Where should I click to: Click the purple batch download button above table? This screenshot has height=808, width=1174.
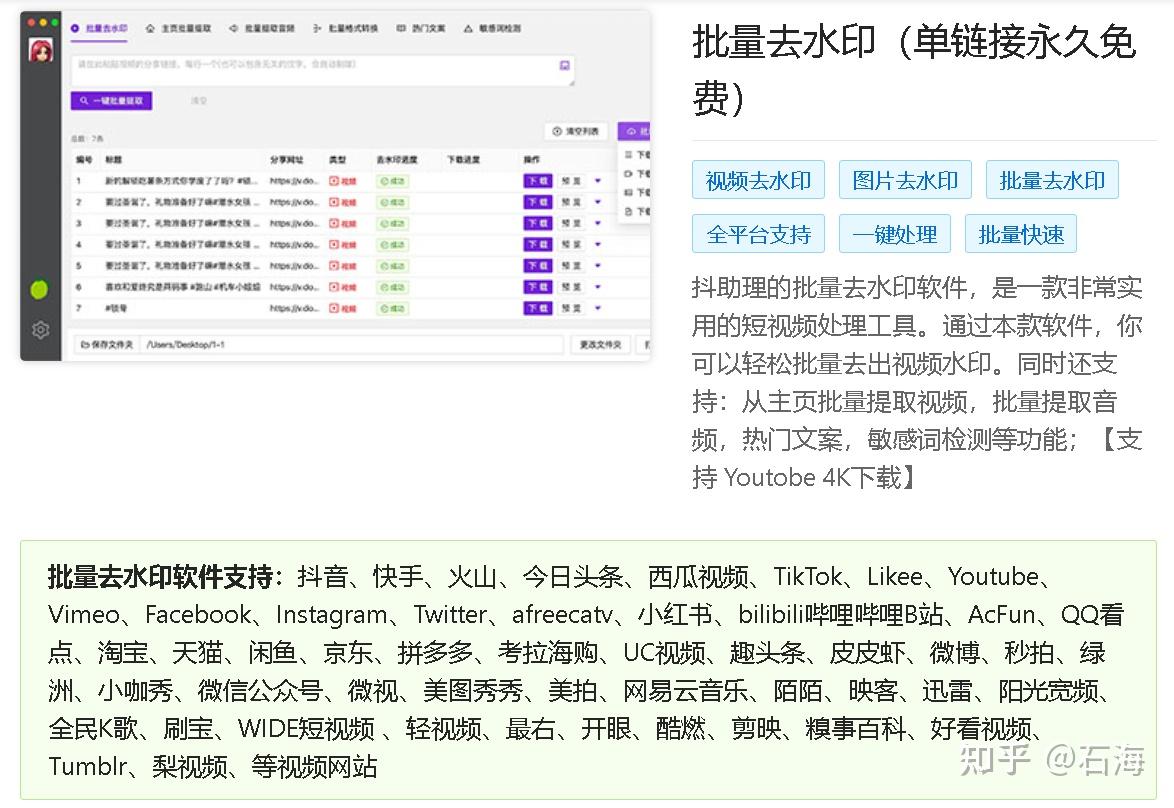(x=634, y=131)
